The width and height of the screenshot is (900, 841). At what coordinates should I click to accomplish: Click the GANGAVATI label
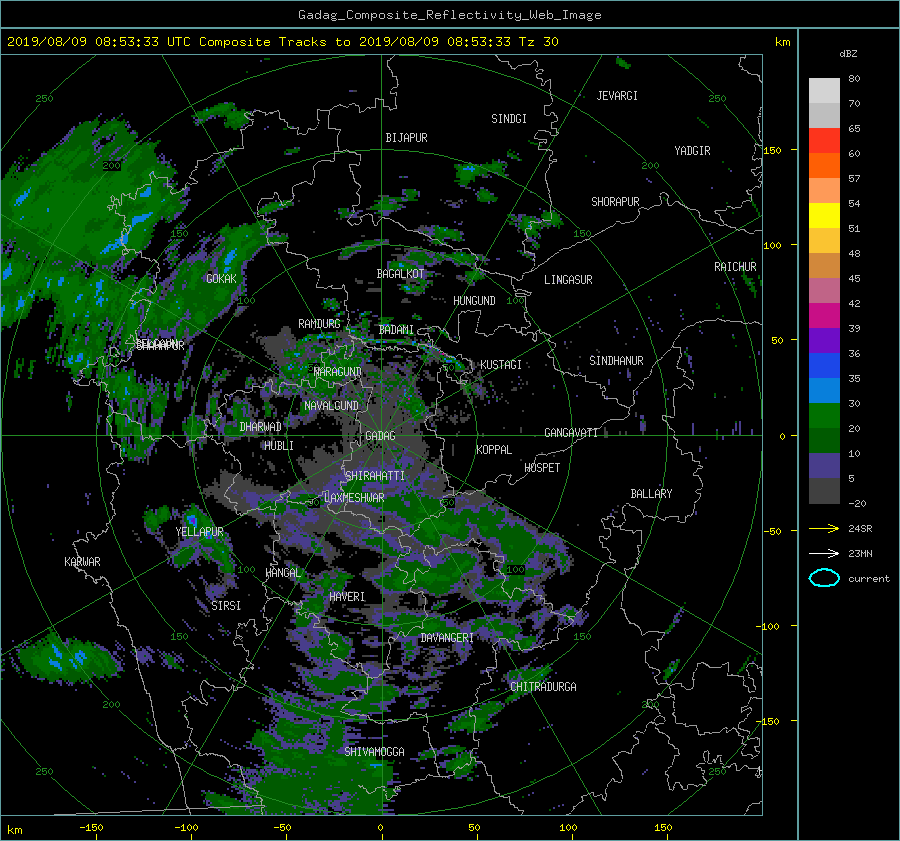[571, 433]
